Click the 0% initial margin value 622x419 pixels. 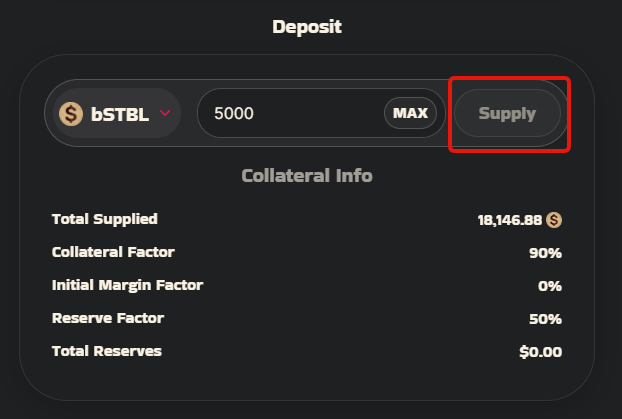click(549, 286)
